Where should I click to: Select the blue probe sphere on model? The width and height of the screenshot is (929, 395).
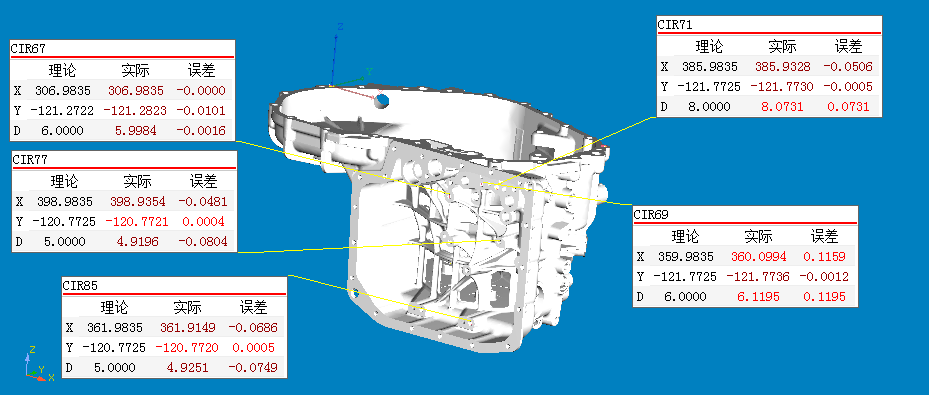(x=383, y=101)
